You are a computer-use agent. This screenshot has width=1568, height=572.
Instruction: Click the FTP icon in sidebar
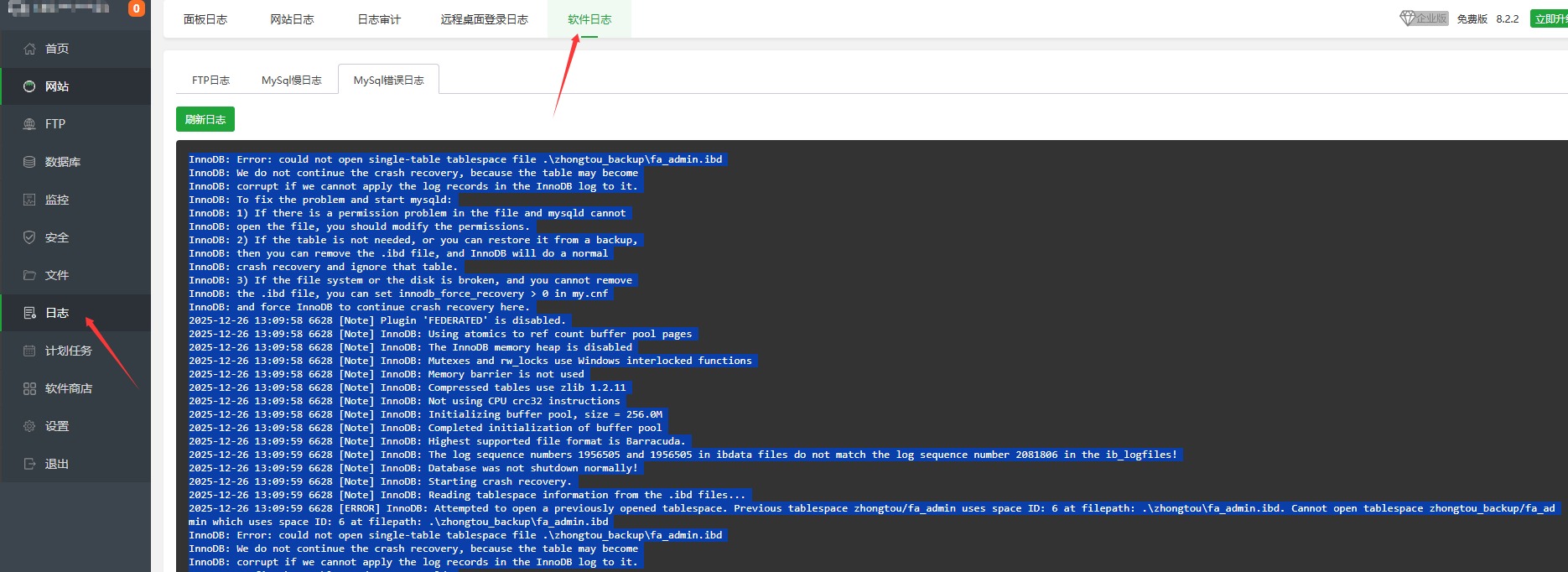(x=29, y=124)
